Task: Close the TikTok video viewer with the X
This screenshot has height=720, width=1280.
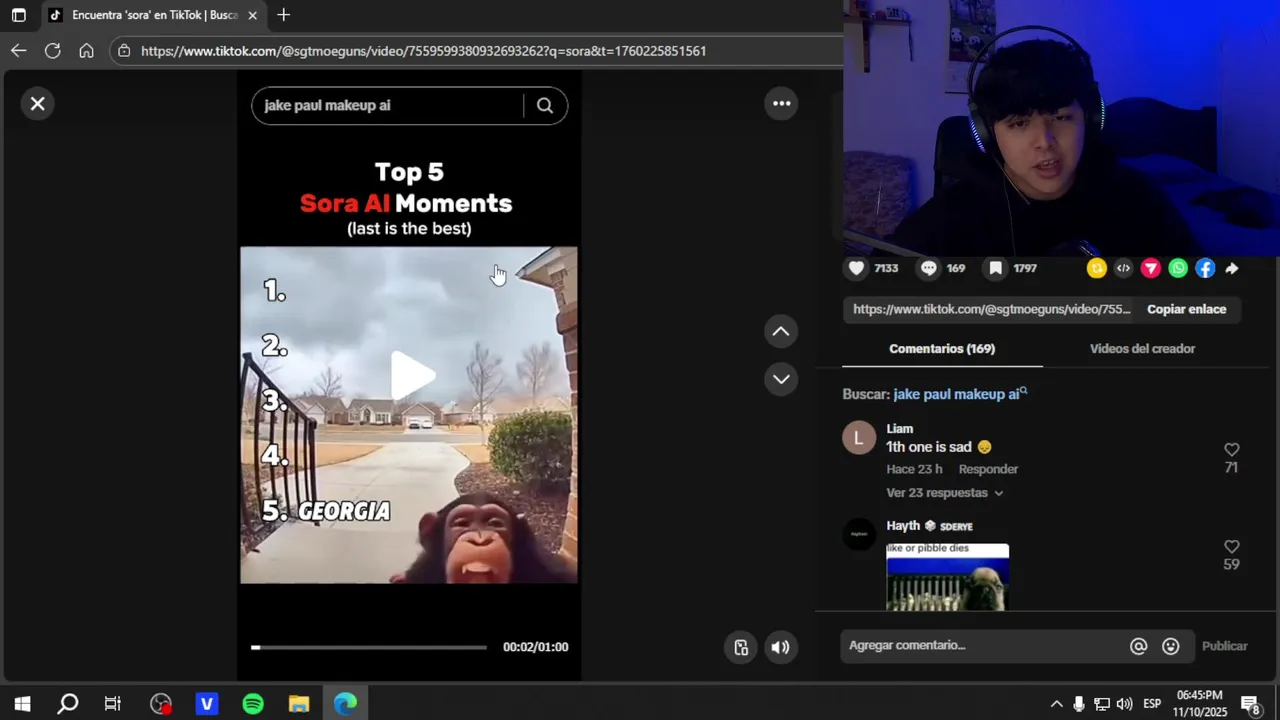Action: [38, 104]
